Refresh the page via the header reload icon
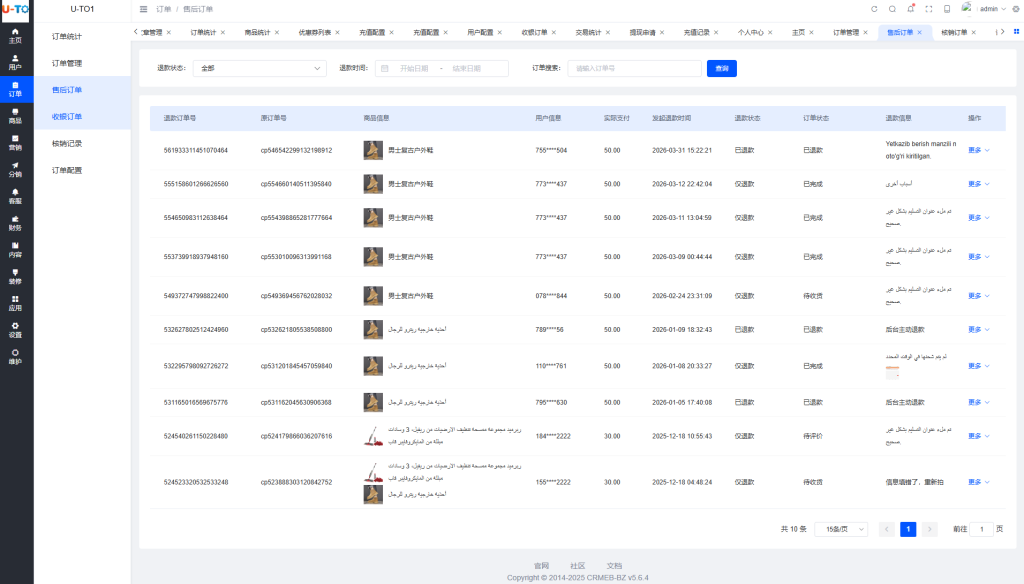1024x584 pixels. [874, 9]
